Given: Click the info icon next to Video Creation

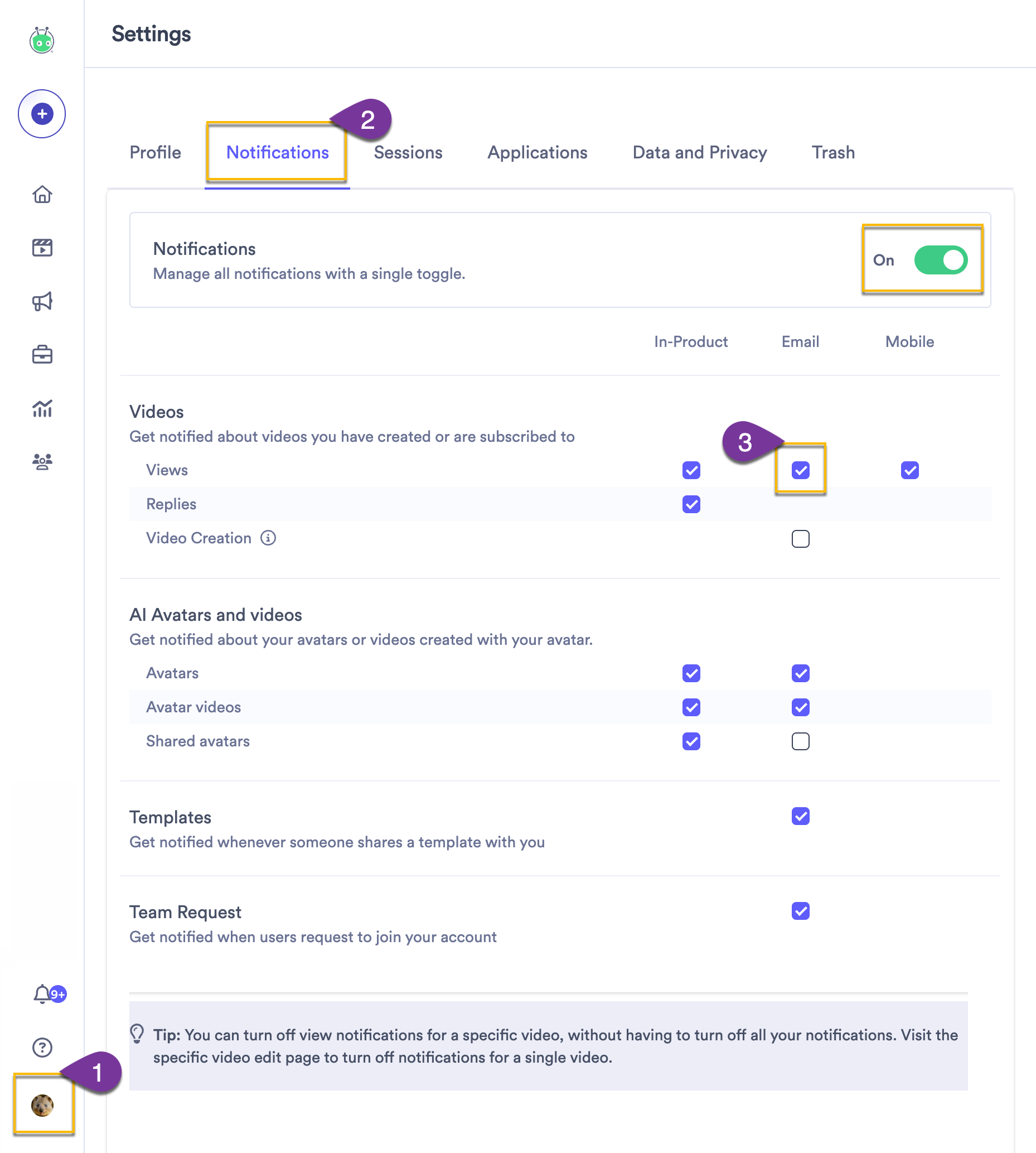Looking at the screenshot, I should (268, 538).
